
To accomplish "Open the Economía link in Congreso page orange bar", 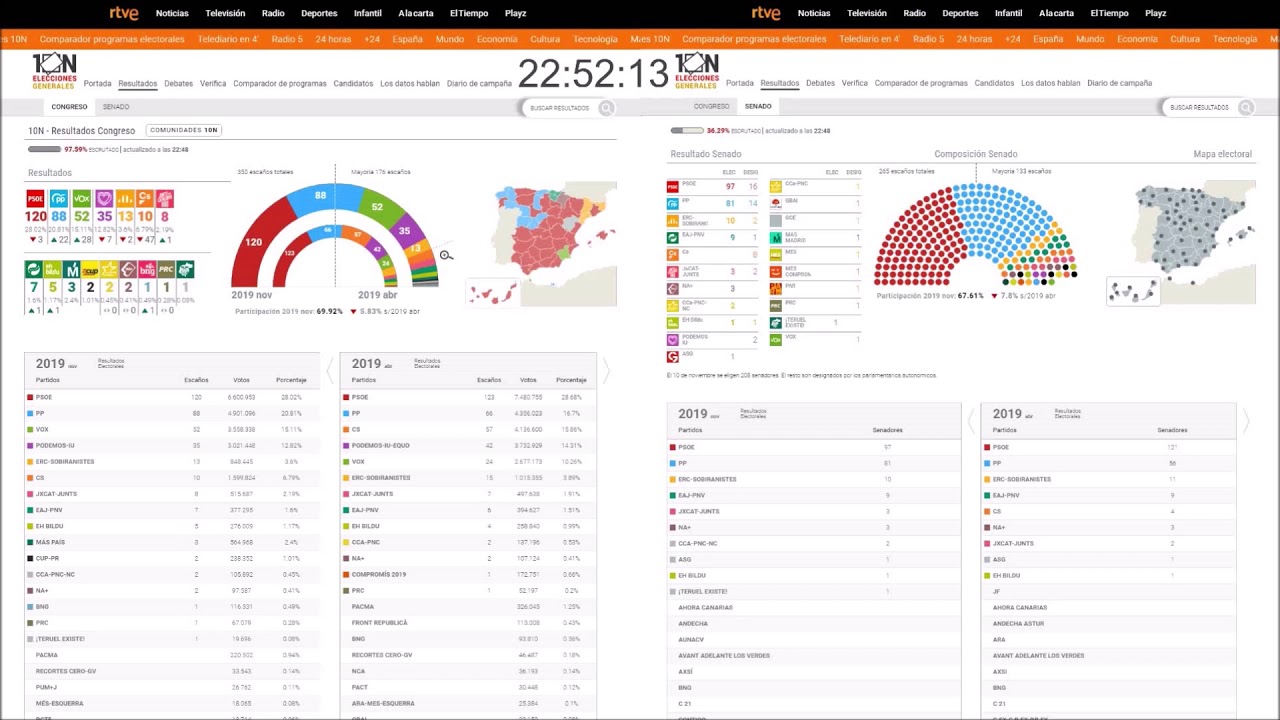I will pos(497,39).
